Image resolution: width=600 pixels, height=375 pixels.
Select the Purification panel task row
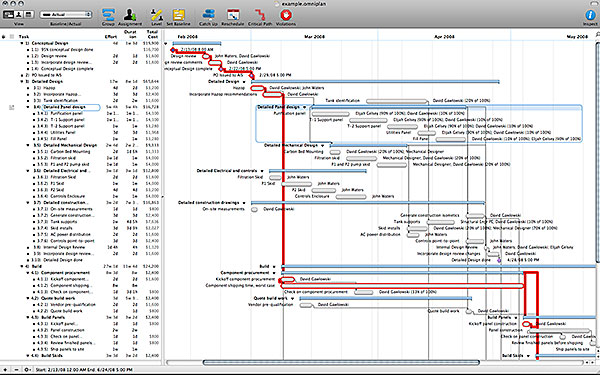coord(80,113)
